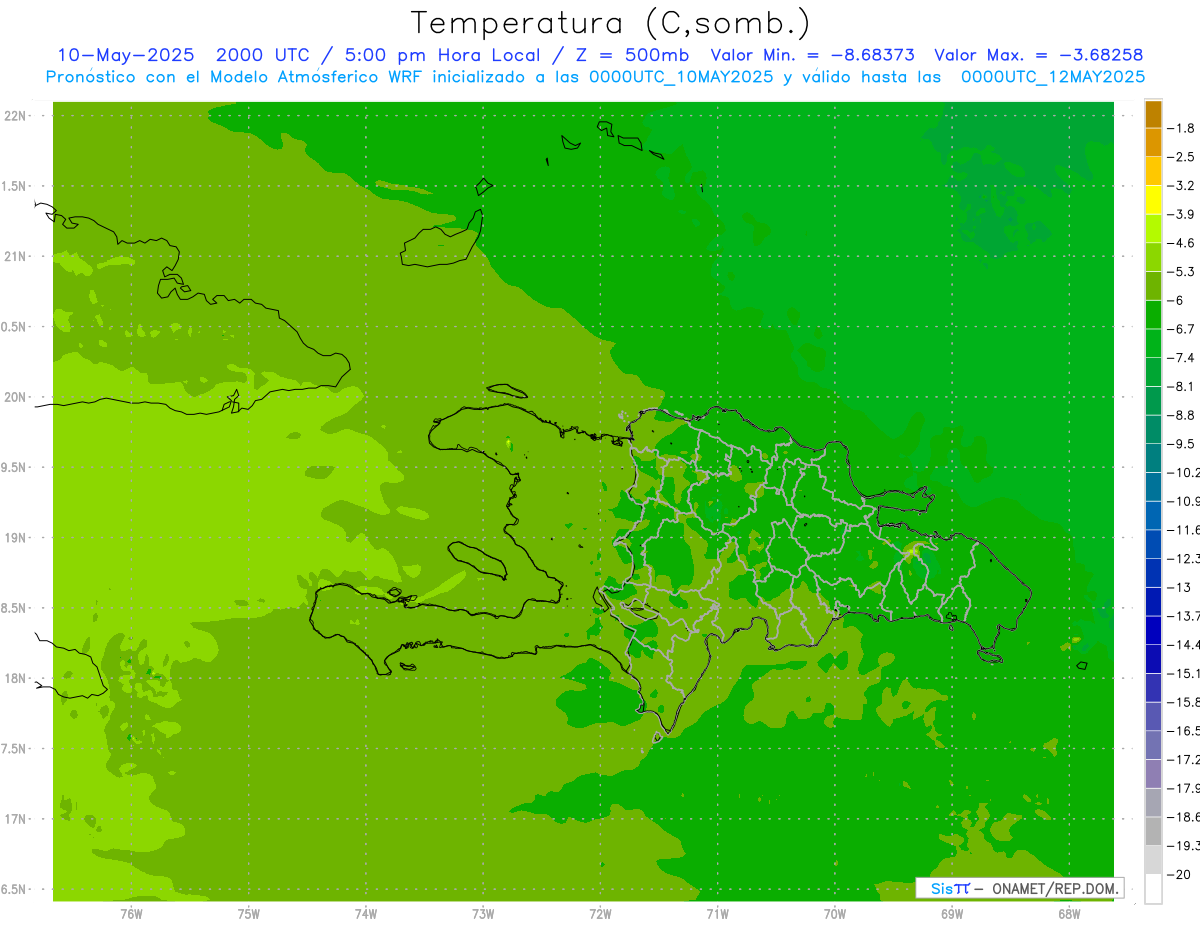Click the white swatch below -20 on the scale
The image size is (1200, 927).
click(x=1153, y=888)
